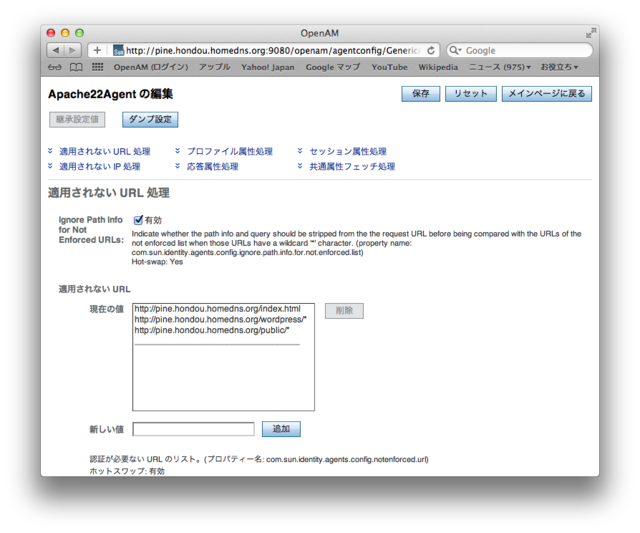640x533 pixels.
Task: Click the fullscreen arrows icon in title bar
Action: pyautogui.click(x=590, y=33)
